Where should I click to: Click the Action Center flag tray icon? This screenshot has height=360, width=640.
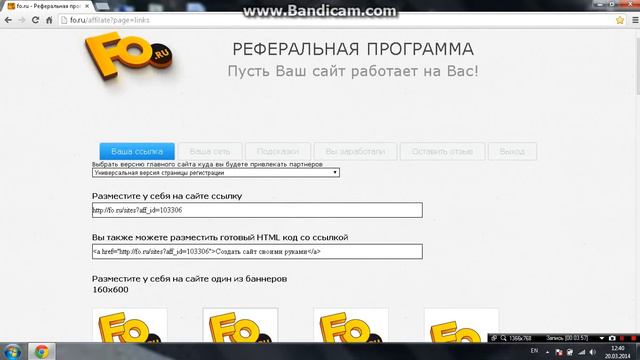click(559, 352)
